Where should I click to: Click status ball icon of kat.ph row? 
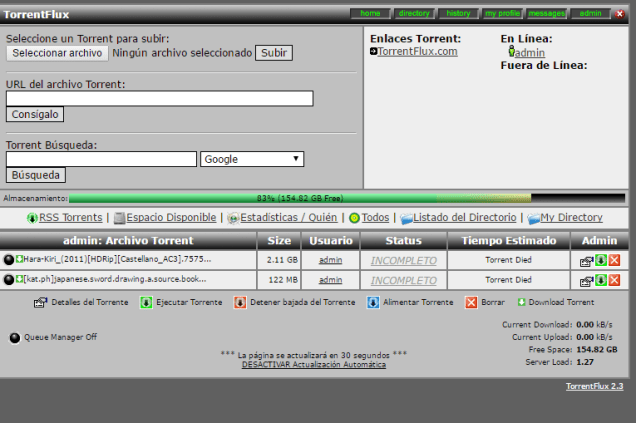[x=9, y=279]
